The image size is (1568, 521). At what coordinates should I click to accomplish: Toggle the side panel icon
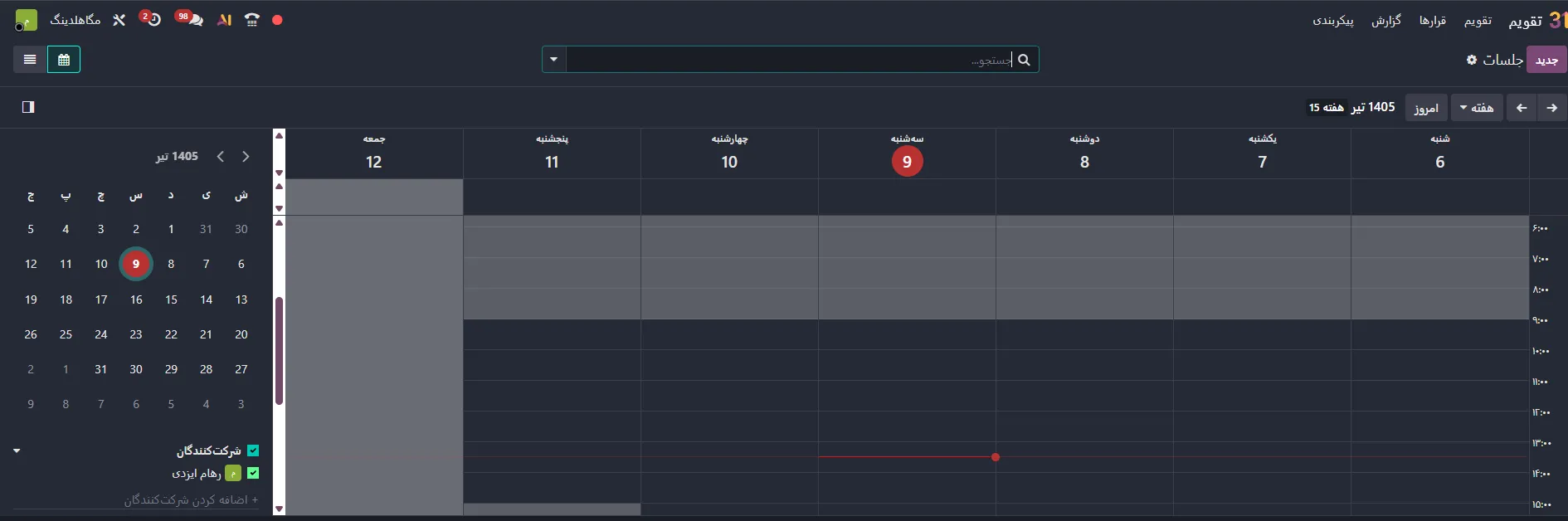click(x=28, y=107)
